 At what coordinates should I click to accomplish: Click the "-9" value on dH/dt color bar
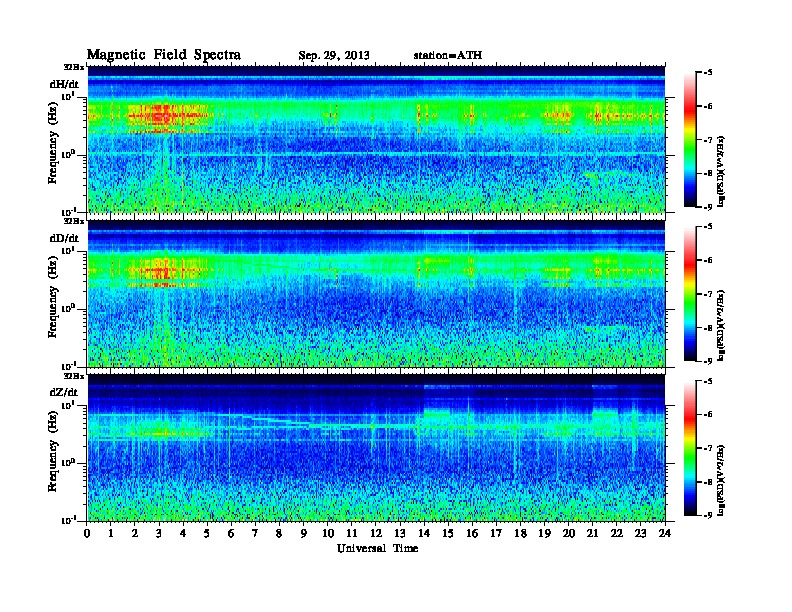click(x=707, y=207)
